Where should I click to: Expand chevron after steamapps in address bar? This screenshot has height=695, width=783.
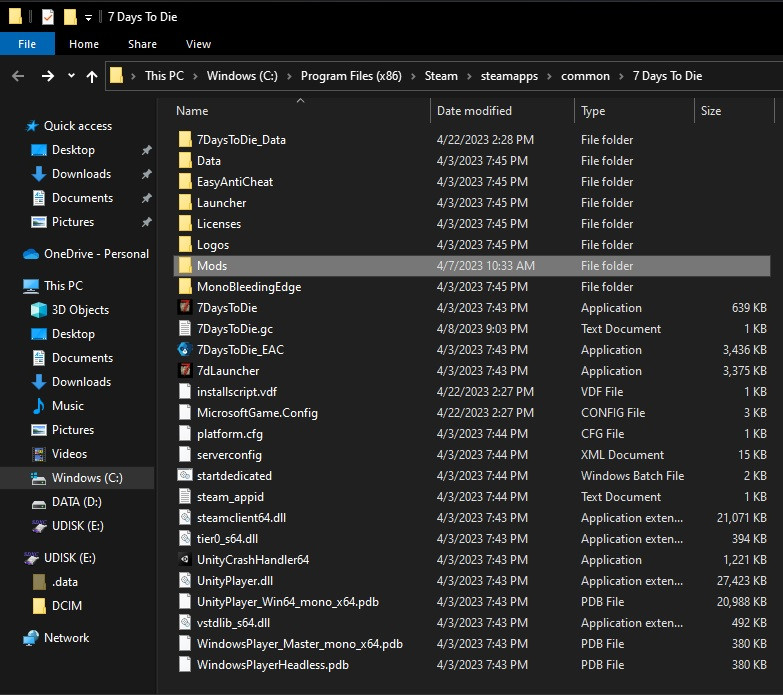pyautogui.click(x=549, y=76)
